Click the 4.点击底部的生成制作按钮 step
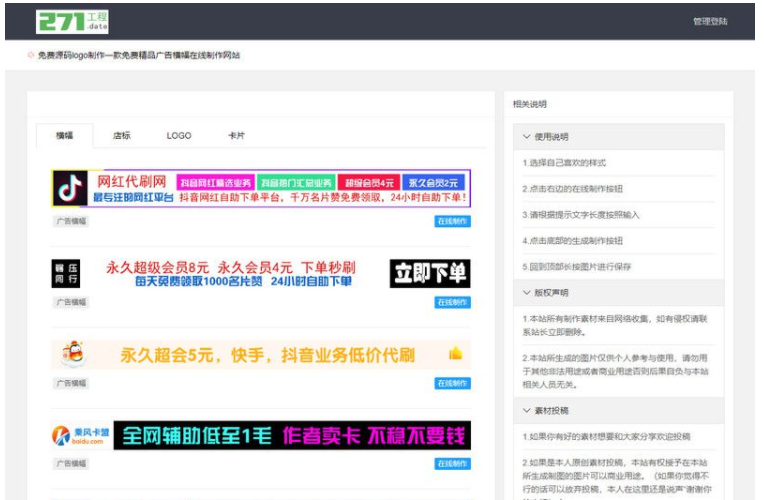 click(572, 241)
